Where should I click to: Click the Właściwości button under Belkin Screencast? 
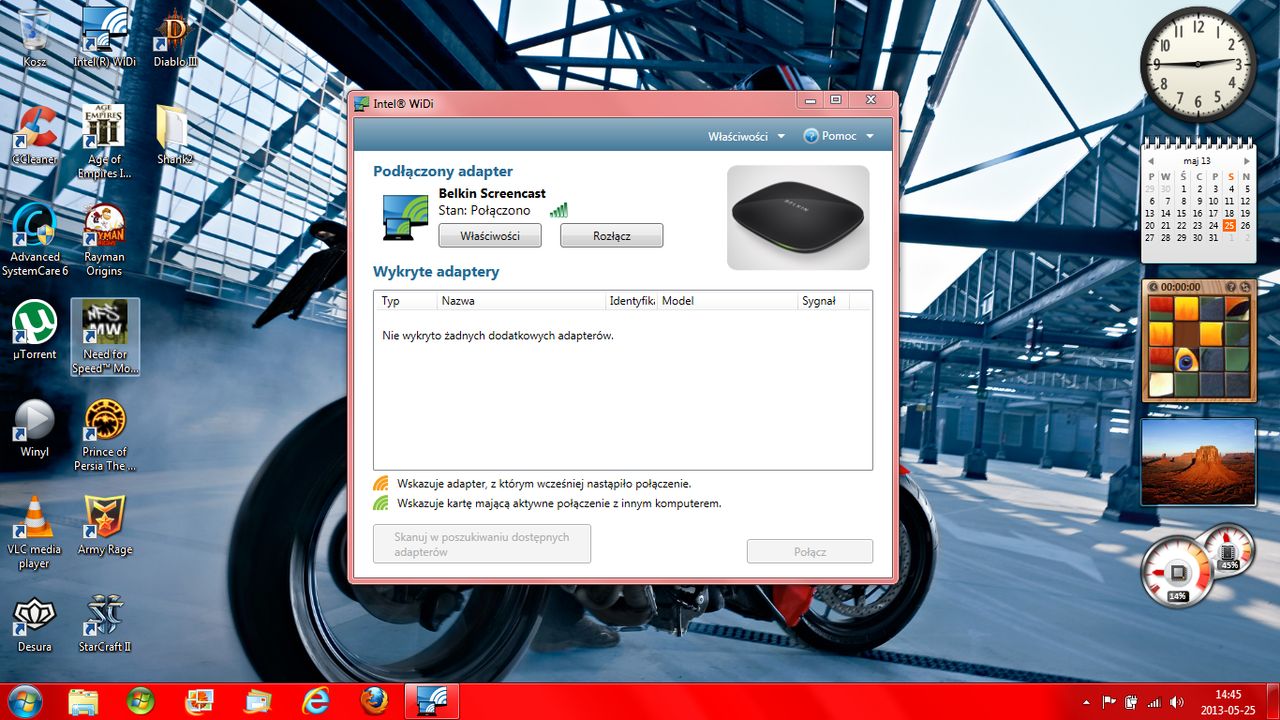pos(490,236)
